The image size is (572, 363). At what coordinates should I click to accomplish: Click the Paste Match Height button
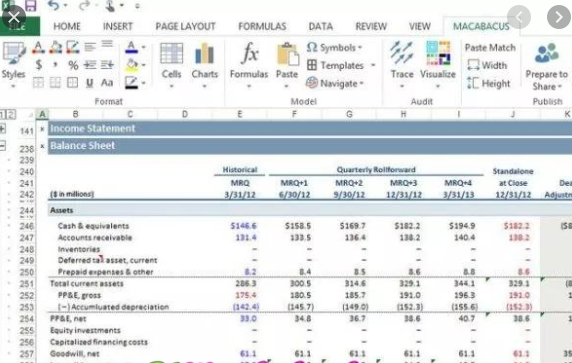click(488, 83)
